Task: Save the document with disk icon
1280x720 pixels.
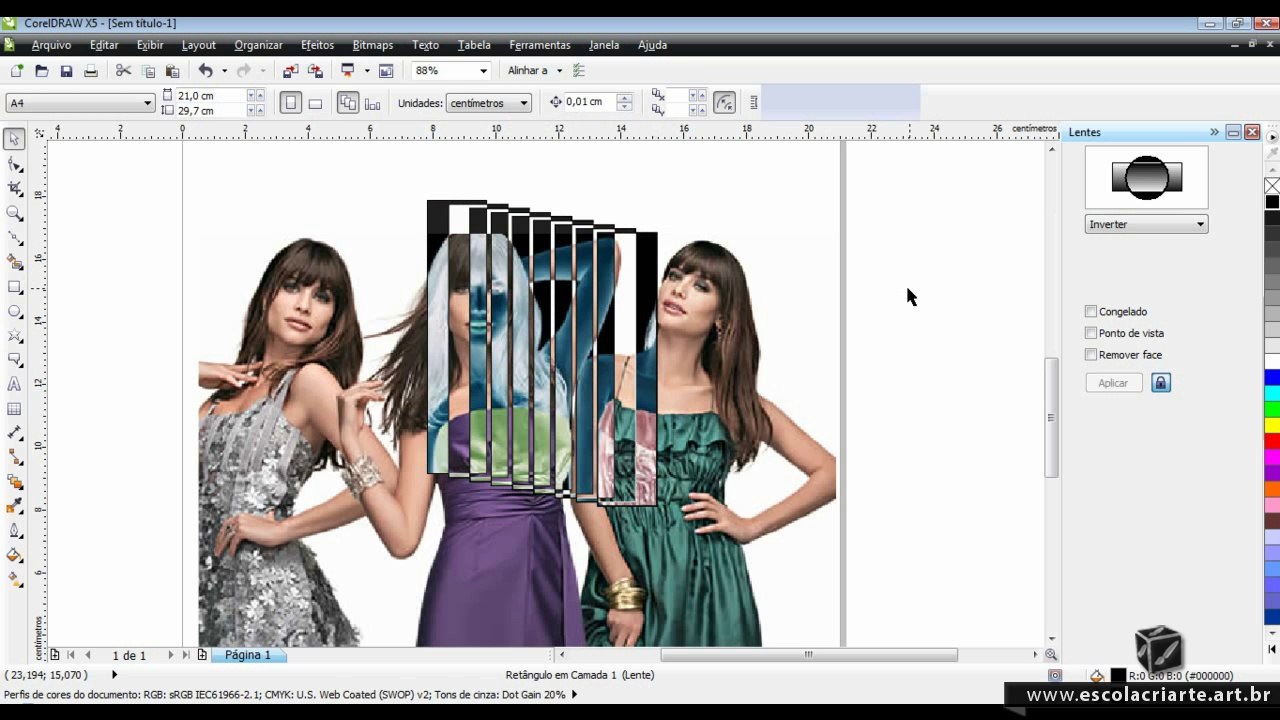Action: 66,71
